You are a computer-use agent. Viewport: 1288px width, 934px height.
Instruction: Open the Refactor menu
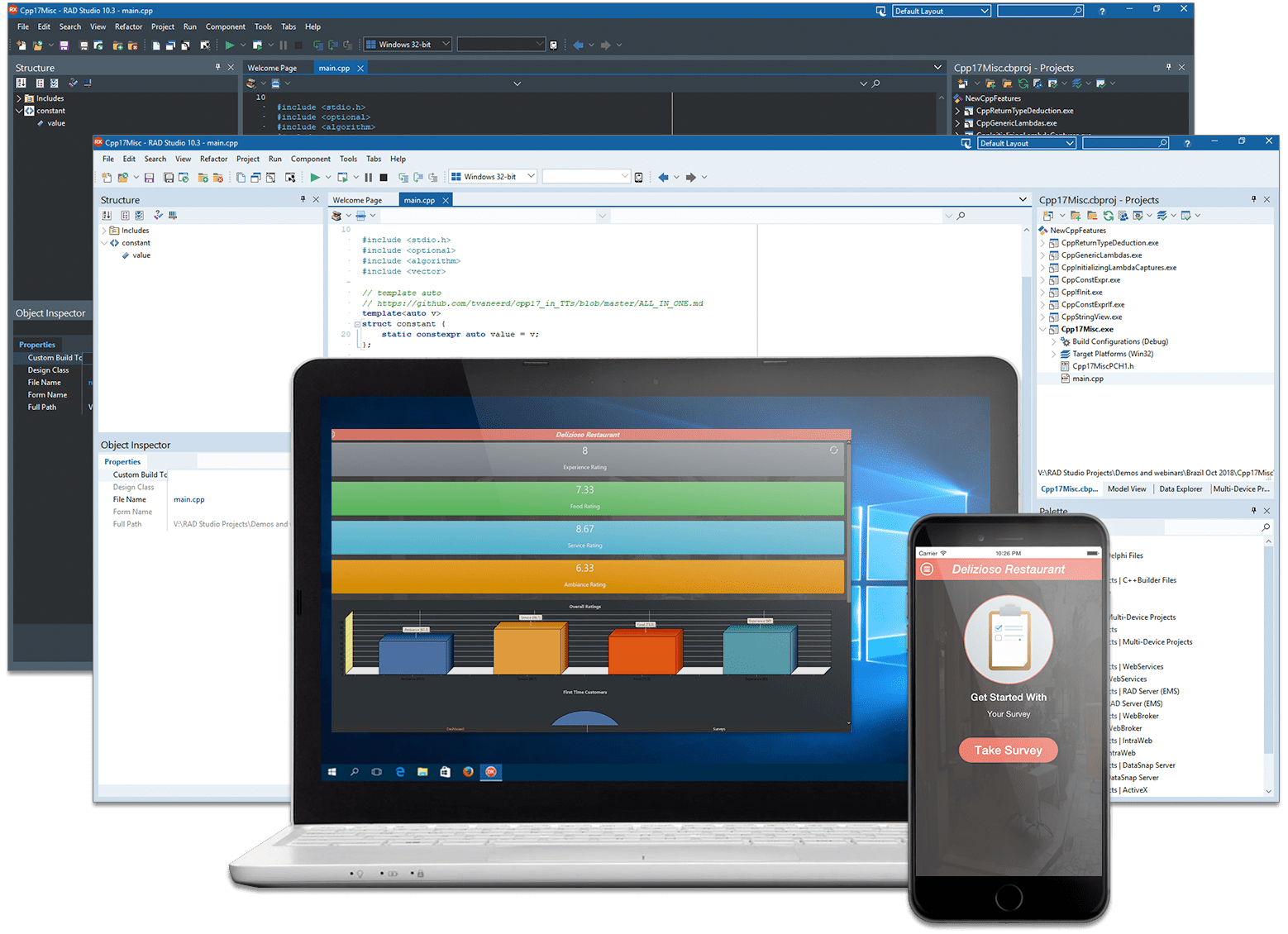(213, 159)
